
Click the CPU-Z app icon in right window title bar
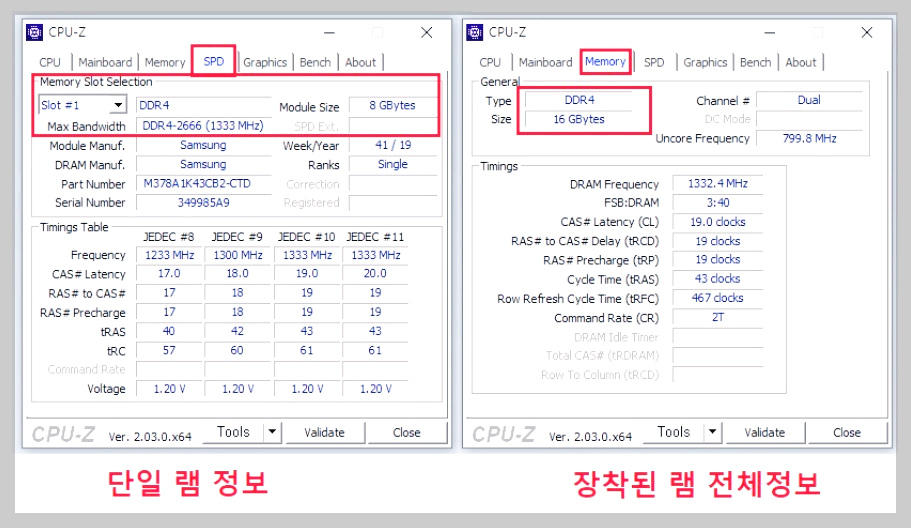click(475, 33)
